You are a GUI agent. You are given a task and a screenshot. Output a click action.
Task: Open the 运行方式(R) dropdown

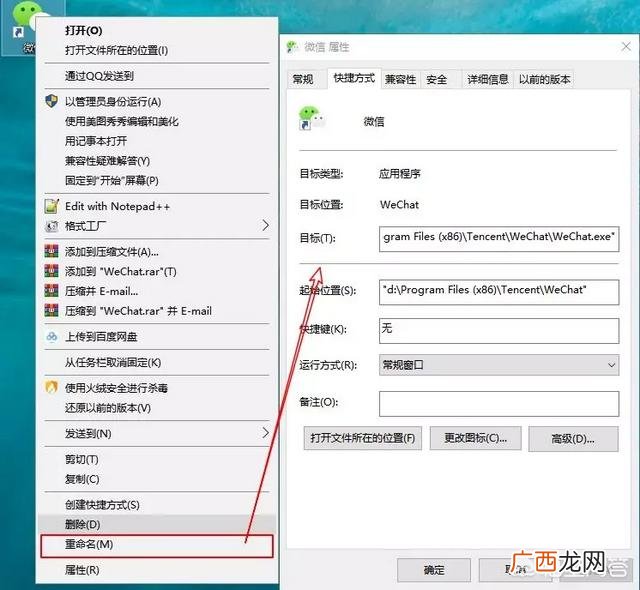click(499, 365)
